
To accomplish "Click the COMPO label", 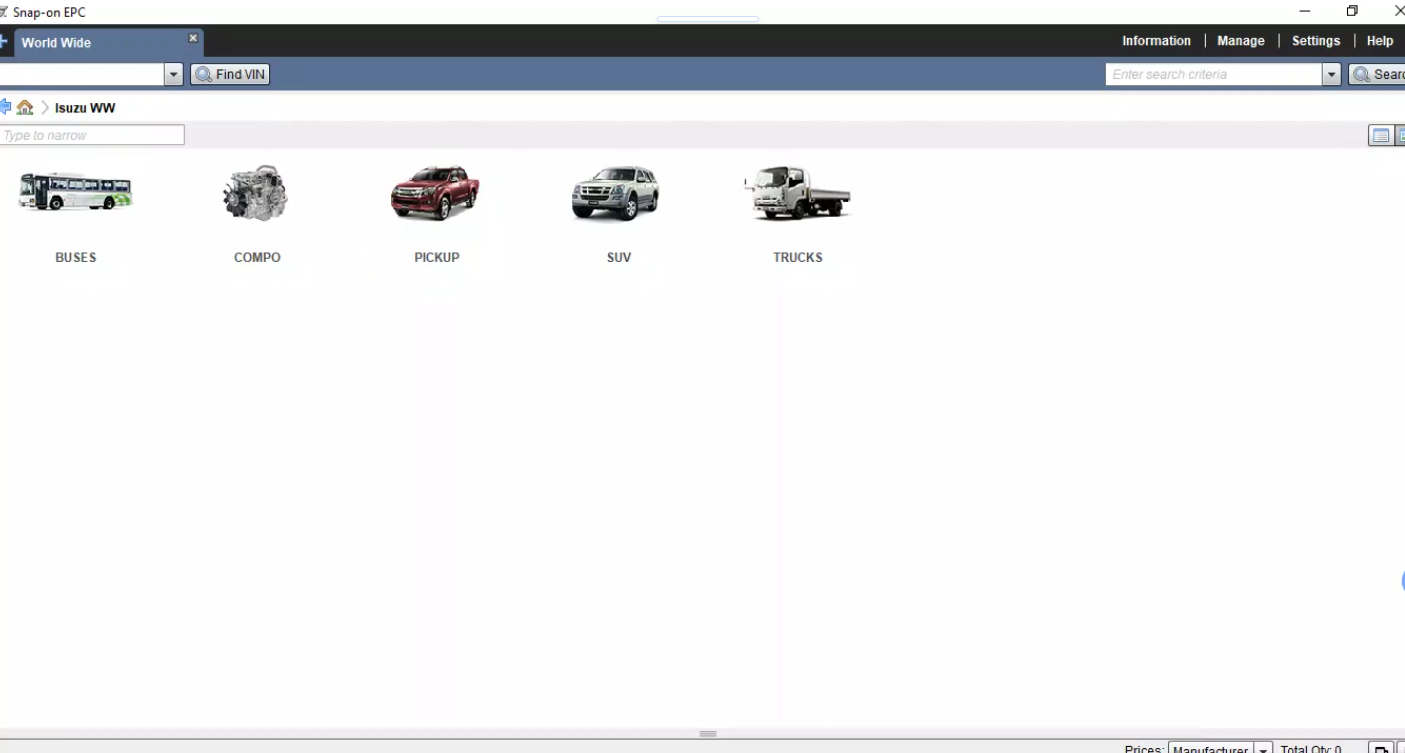I will (x=257, y=257).
